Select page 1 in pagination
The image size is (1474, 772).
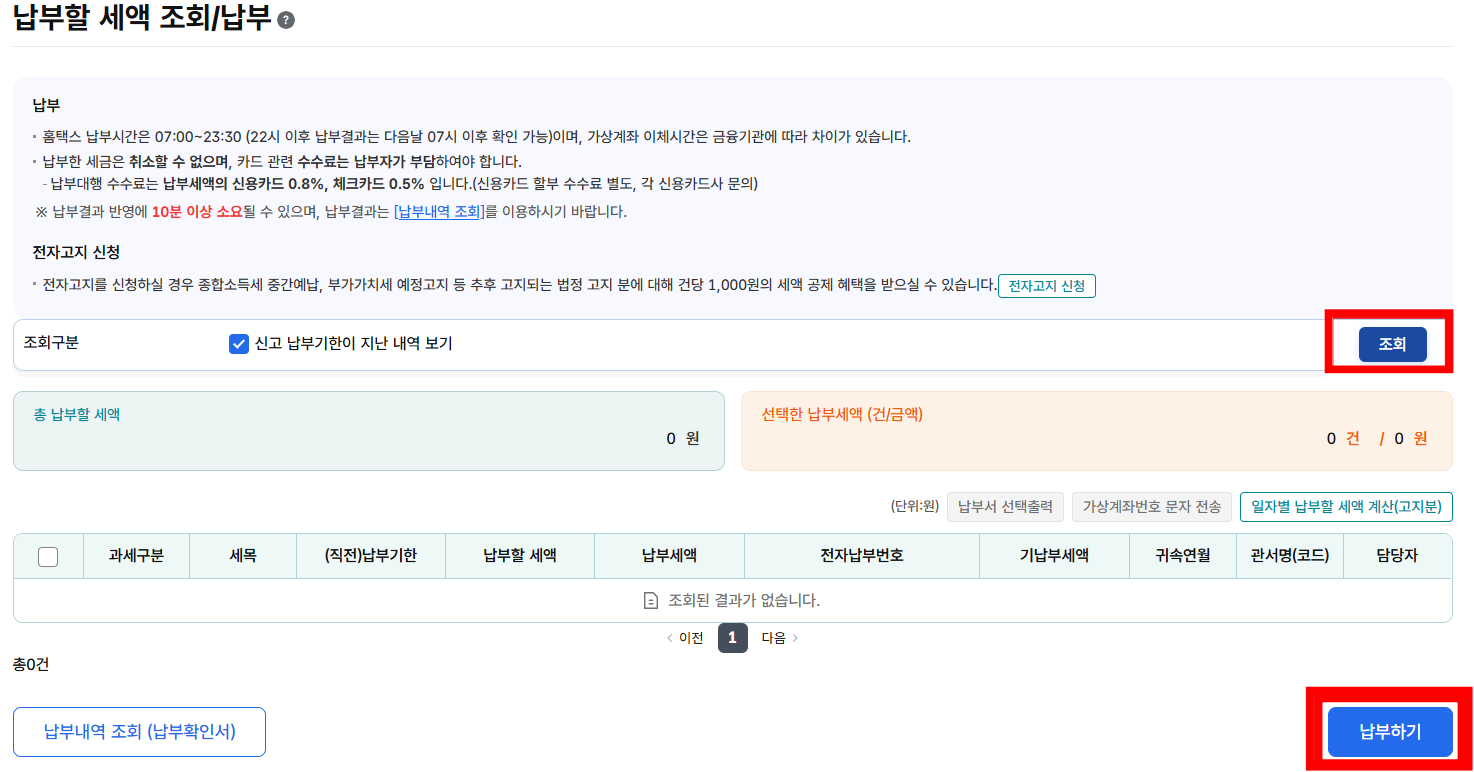tap(732, 638)
